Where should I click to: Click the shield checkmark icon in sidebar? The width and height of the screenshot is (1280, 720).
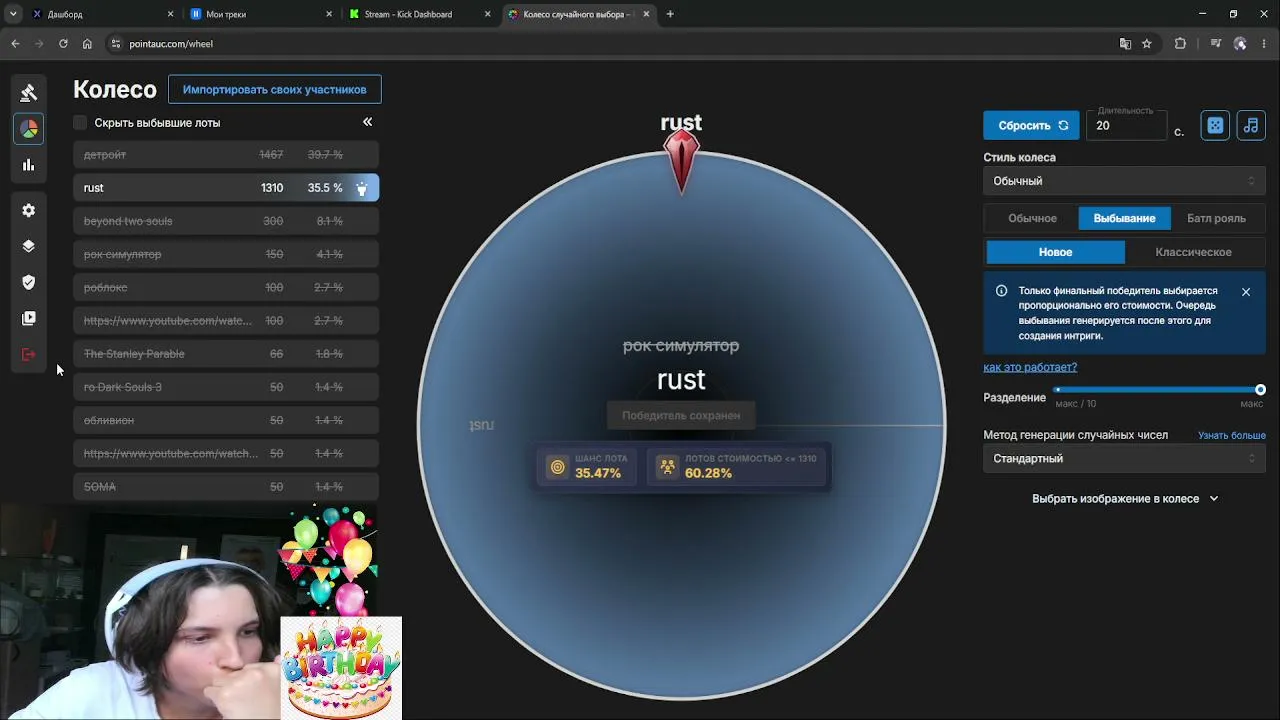point(29,282)
